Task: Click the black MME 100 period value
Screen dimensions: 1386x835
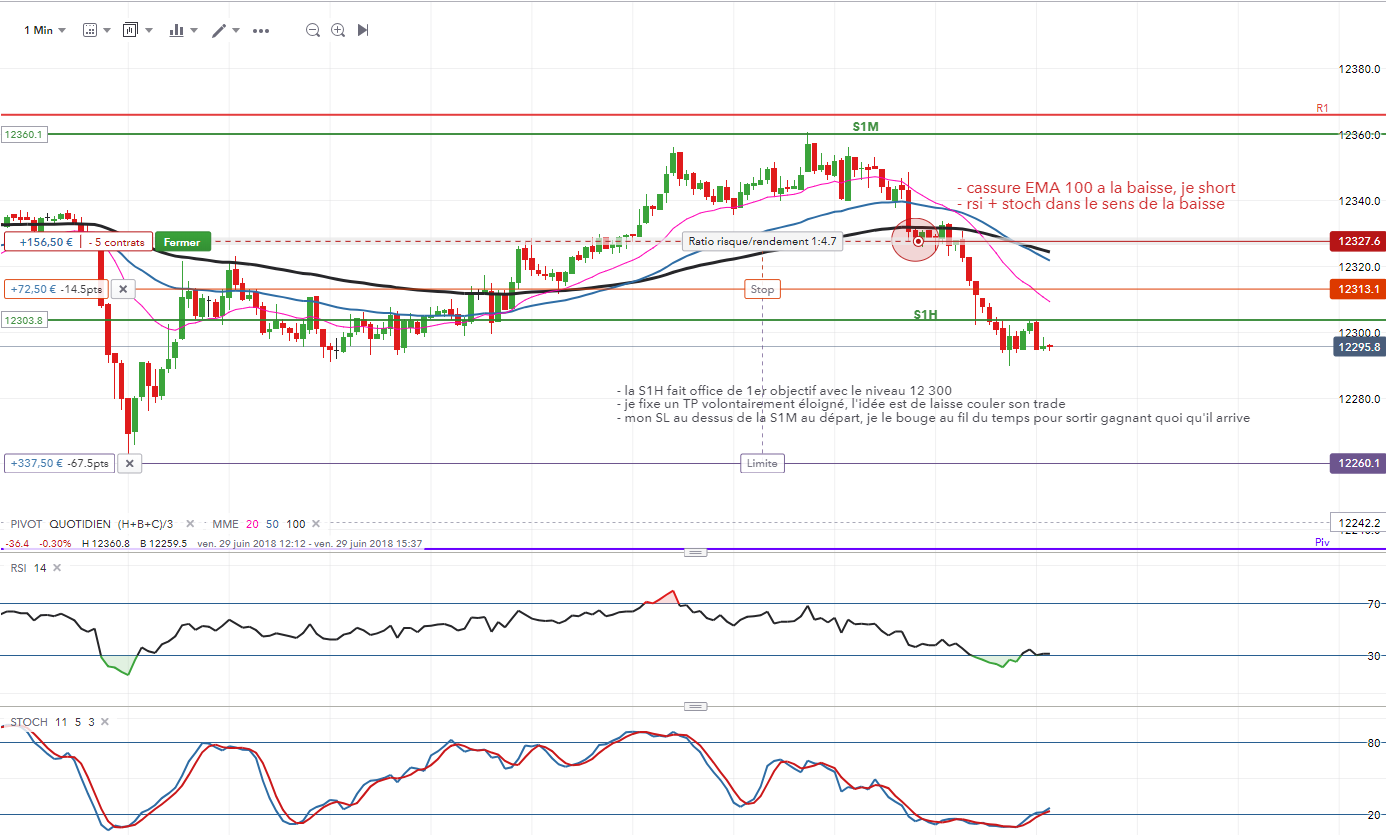Action: 296,524
